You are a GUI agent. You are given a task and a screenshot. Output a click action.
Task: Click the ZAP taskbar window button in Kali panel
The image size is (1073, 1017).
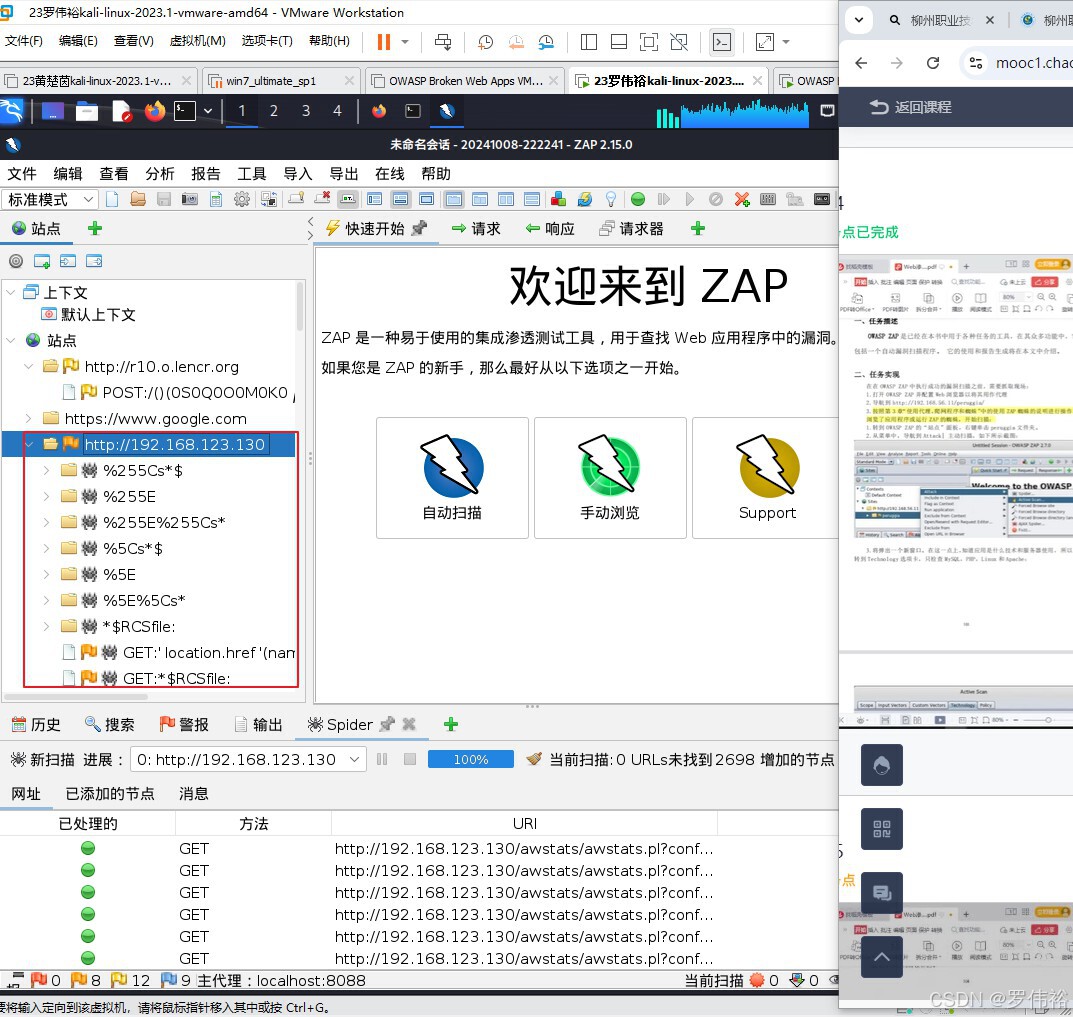point(447,111)
